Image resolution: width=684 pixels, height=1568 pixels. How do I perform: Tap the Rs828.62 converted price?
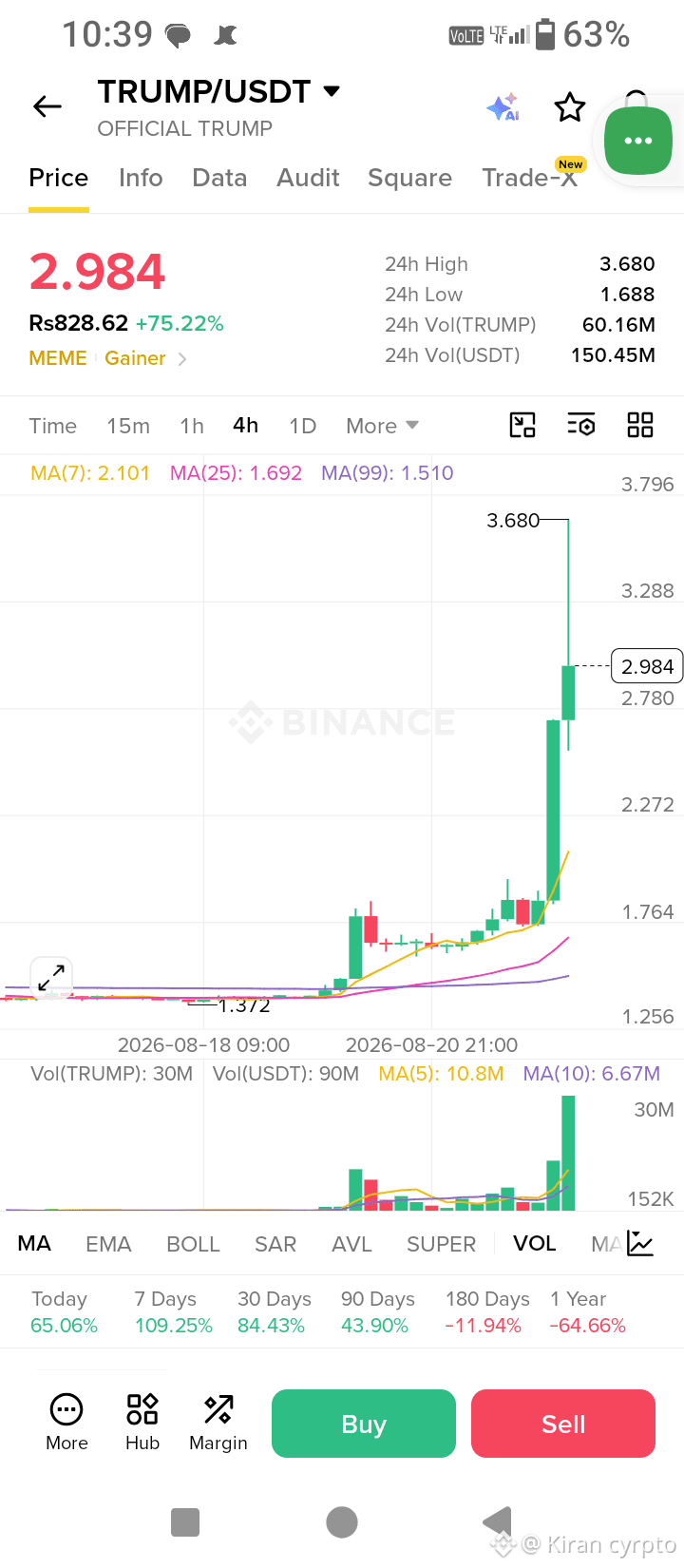coord(78,323)
